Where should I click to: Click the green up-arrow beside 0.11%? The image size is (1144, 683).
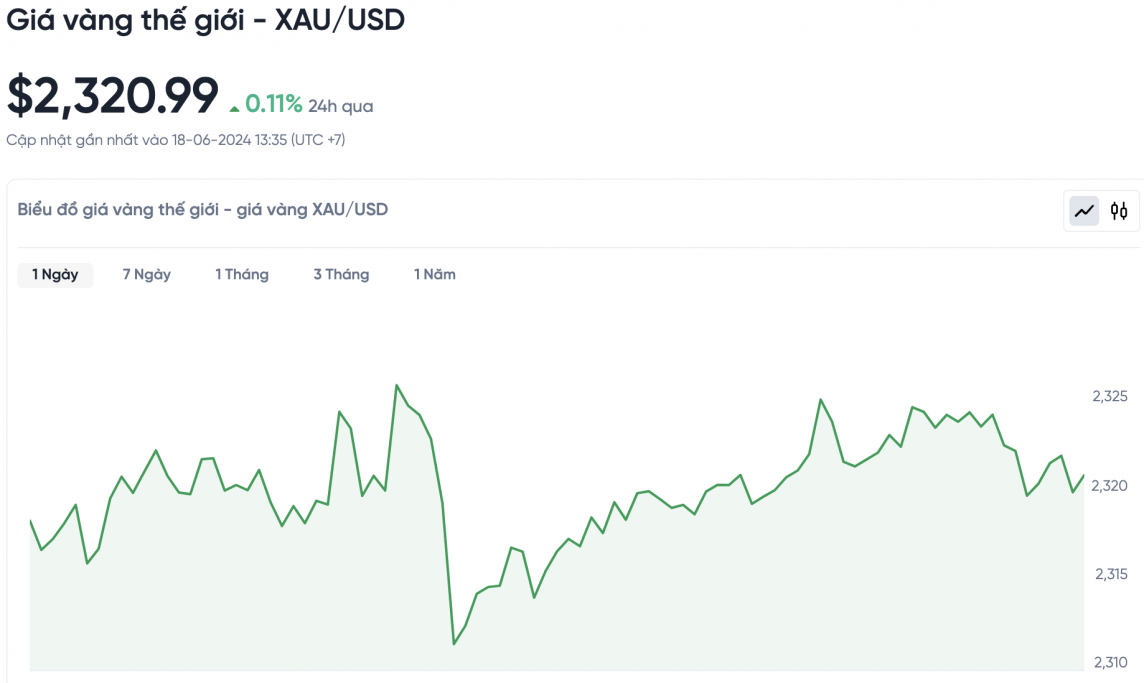point(234,107)
